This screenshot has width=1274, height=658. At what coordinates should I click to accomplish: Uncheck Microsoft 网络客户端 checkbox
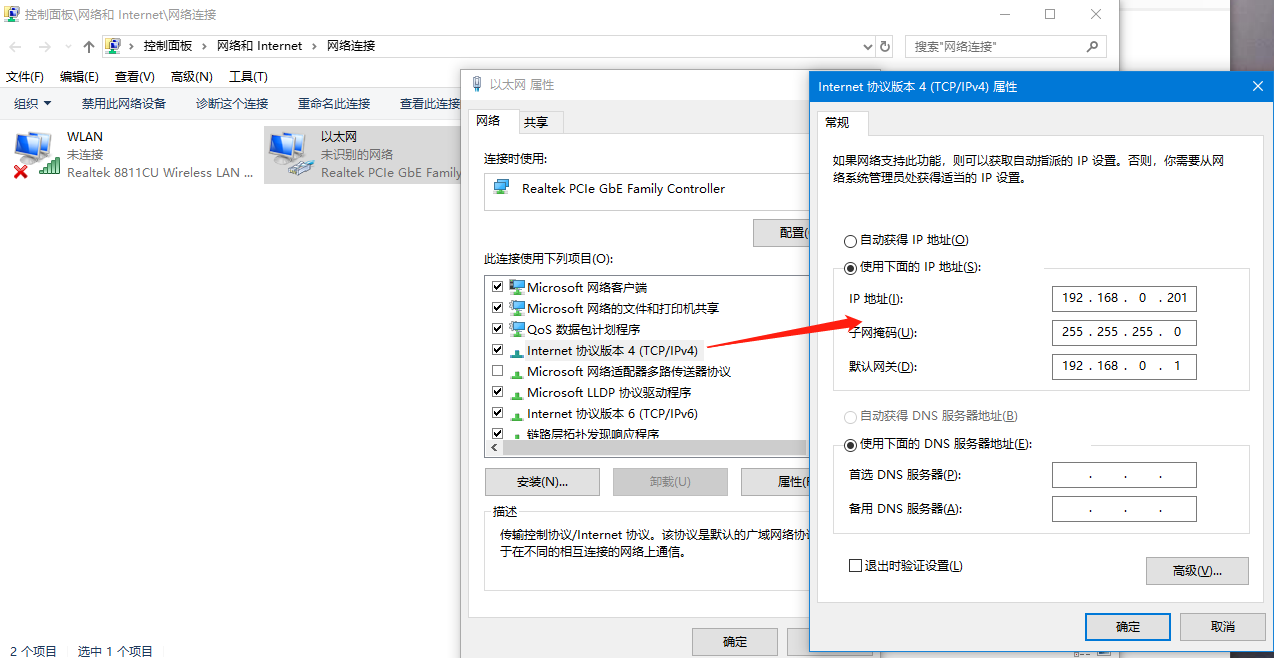(x=498, y=287)
